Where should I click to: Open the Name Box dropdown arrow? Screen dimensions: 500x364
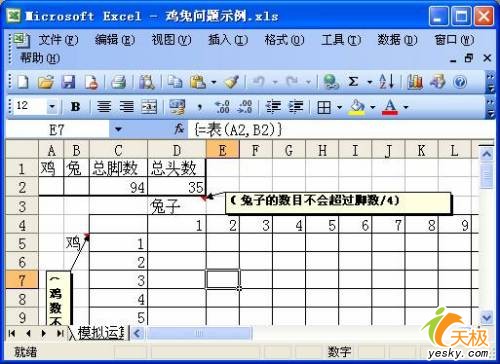(118, 129)
